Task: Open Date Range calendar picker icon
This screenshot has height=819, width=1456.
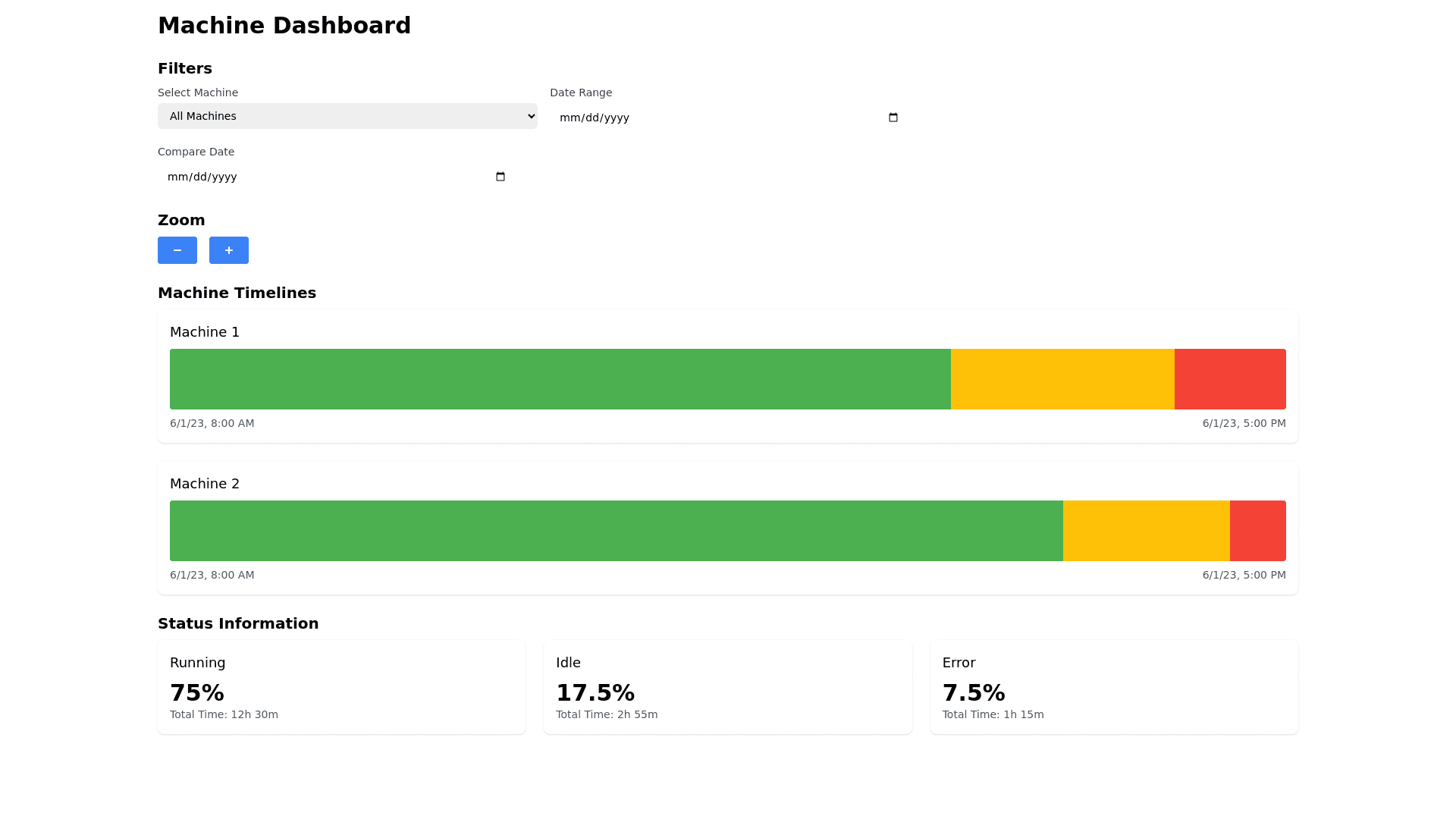Action: click(893, 118)
